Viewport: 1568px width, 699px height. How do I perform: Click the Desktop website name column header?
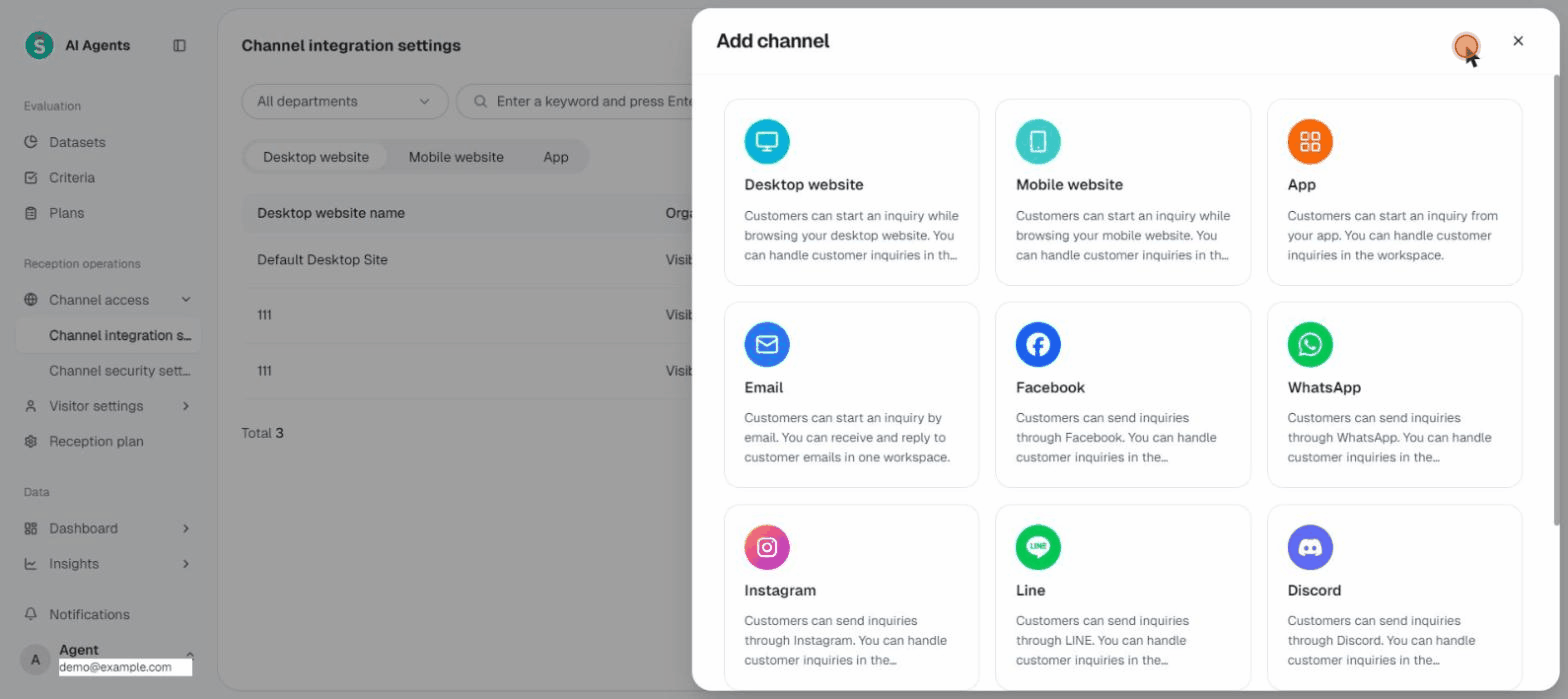331,213
